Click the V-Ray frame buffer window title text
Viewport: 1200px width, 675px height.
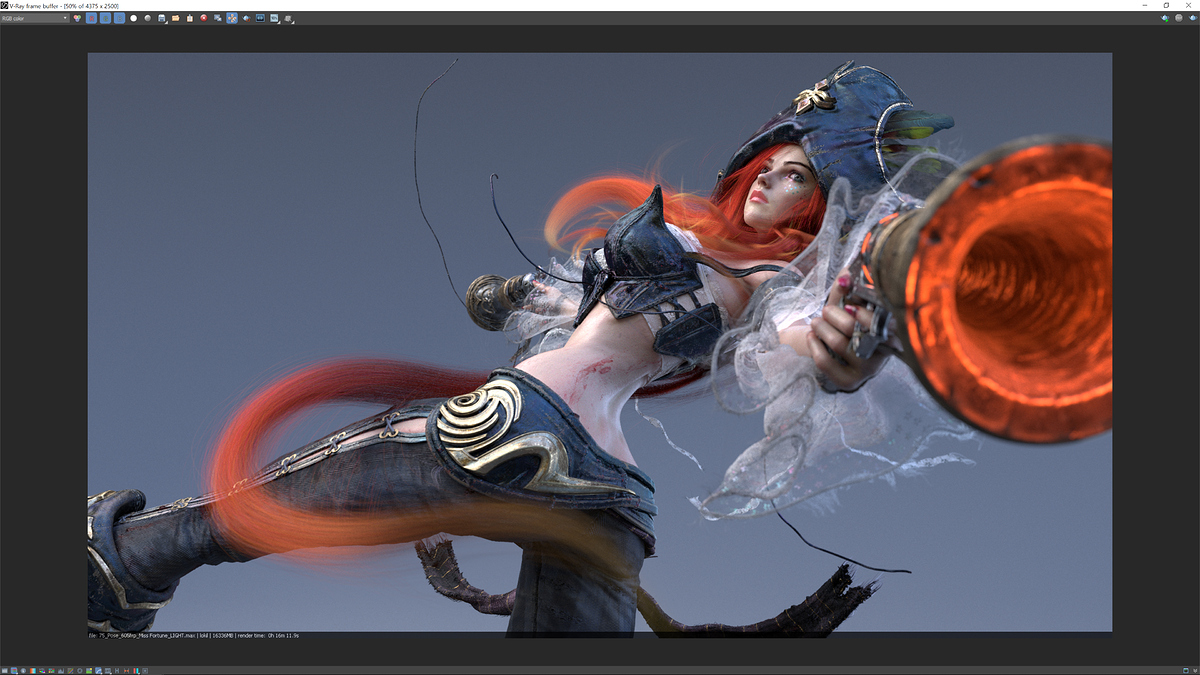[x=64, y=6]
